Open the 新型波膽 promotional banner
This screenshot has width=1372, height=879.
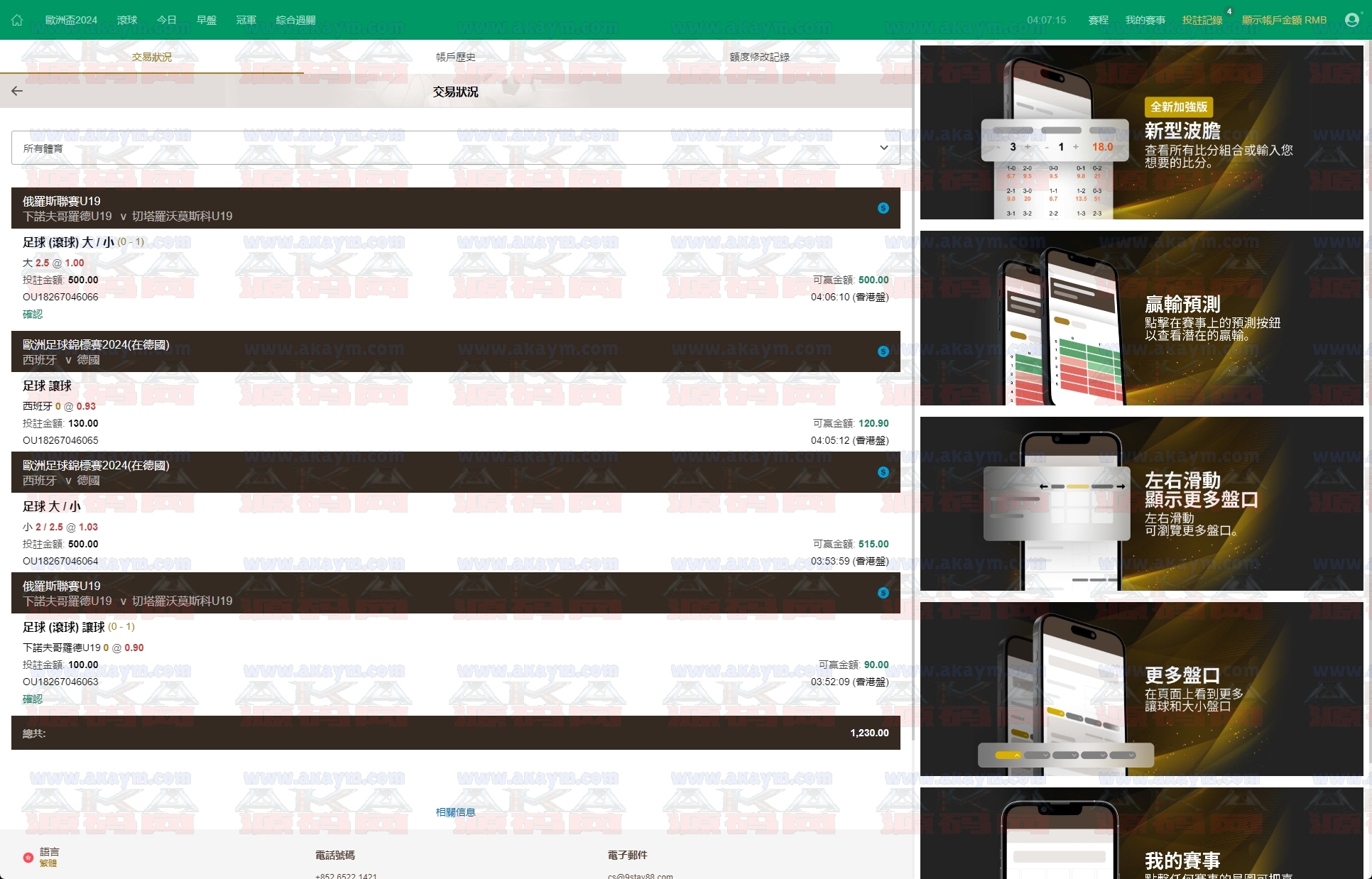(1141, 133)
